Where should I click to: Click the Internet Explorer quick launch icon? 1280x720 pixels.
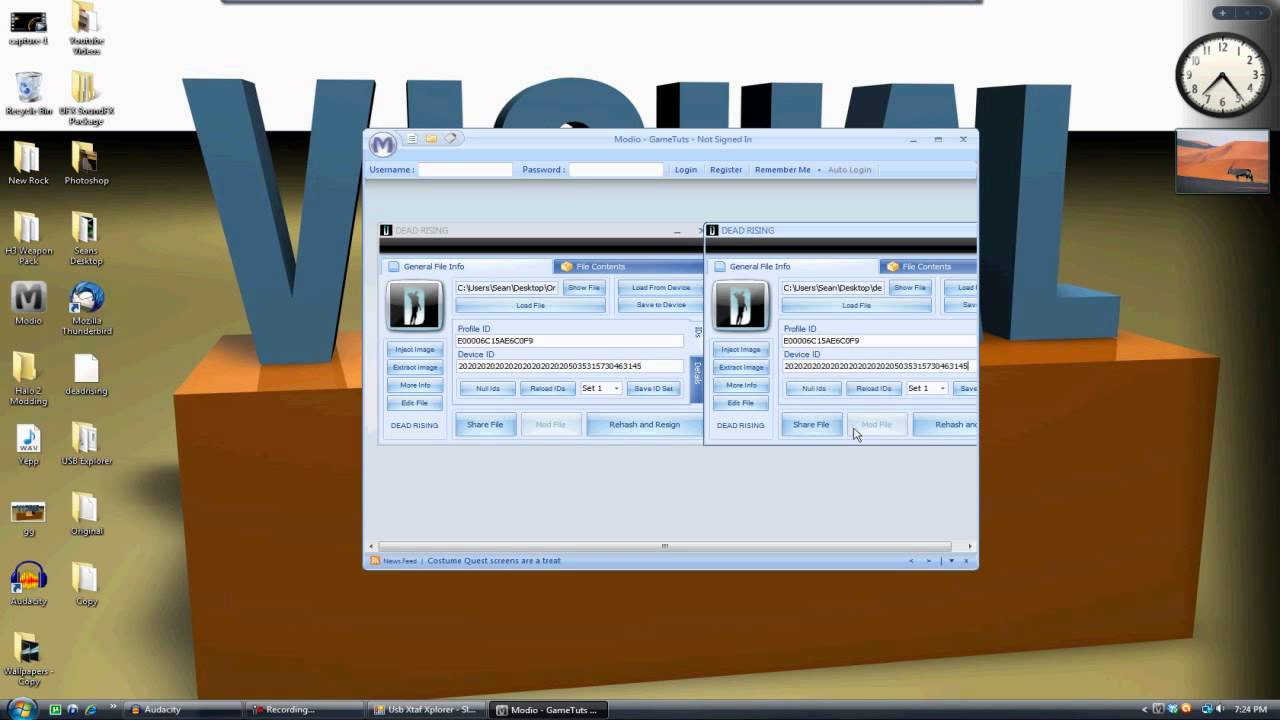(x=90, y=710)
